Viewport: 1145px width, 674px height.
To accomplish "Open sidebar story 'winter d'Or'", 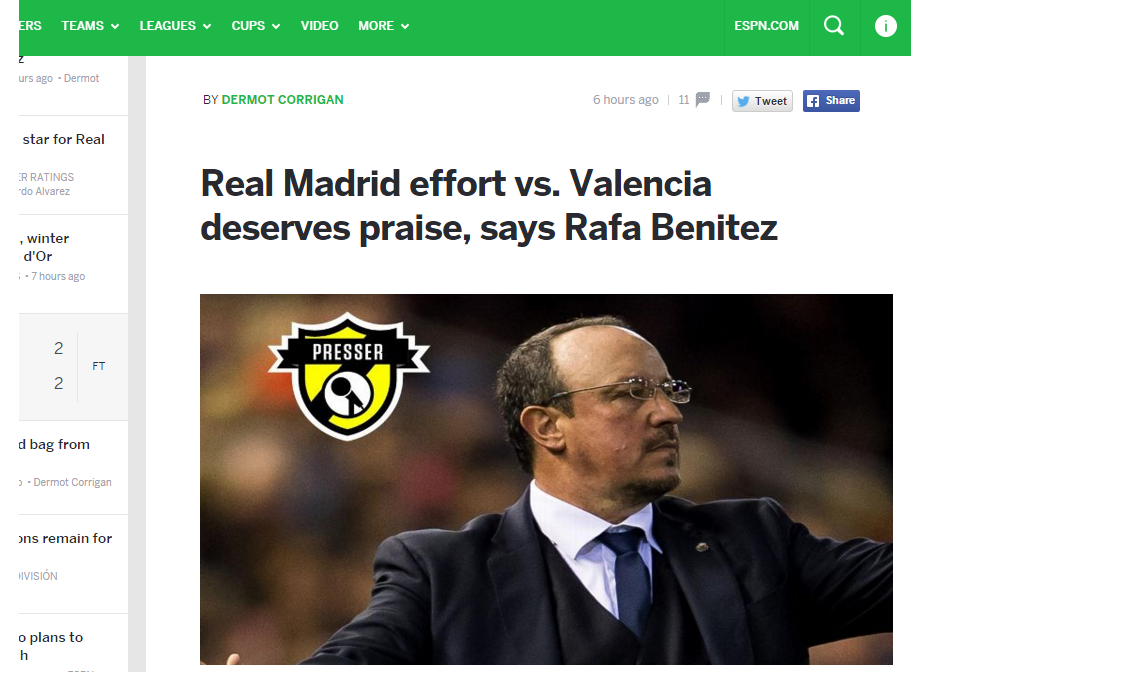I will pyautogui.click(x=45, y=247).
